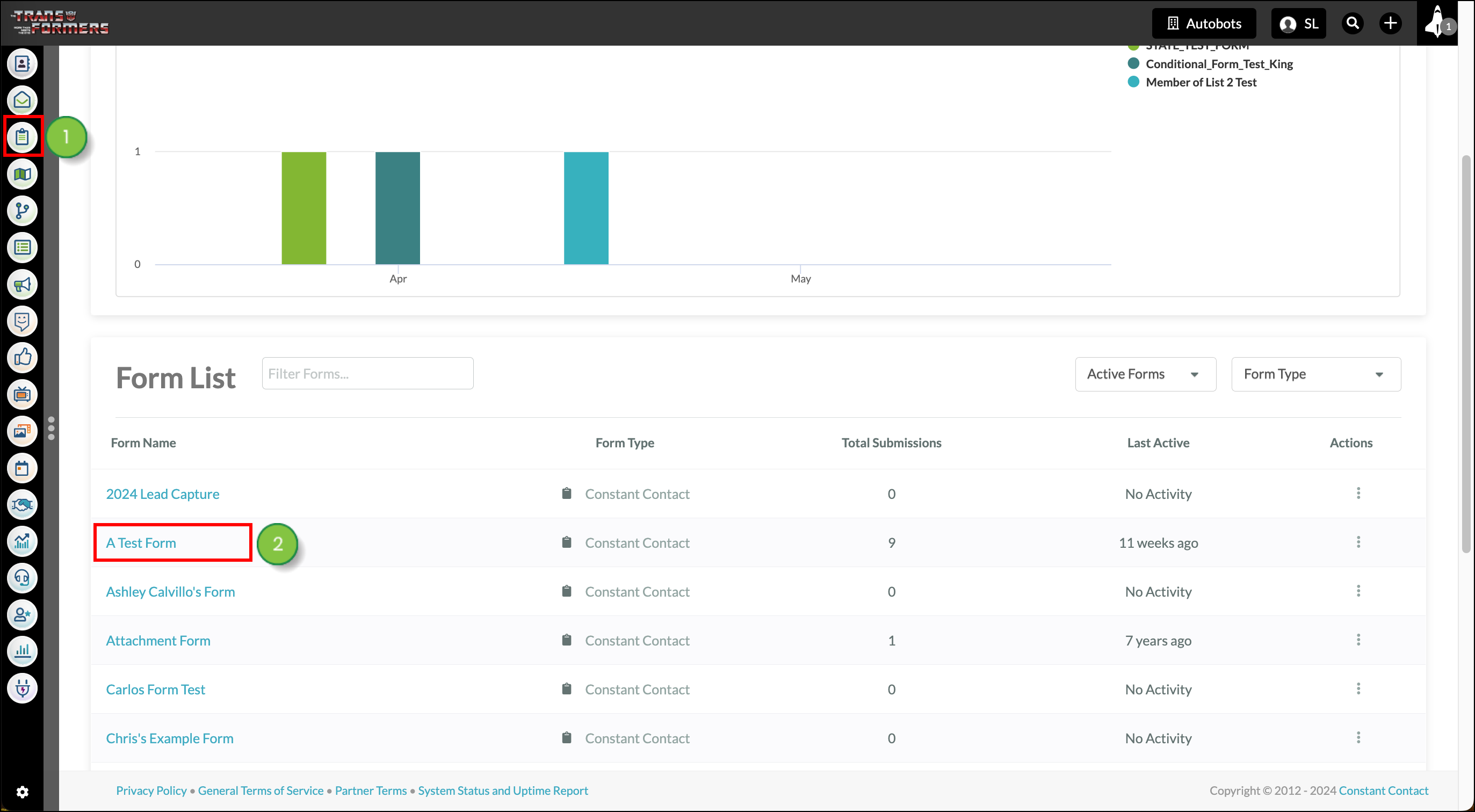The height and width of the screenshot is (812, 1475).
Task: Click the Form Name column header
Action: click(143, 443)
